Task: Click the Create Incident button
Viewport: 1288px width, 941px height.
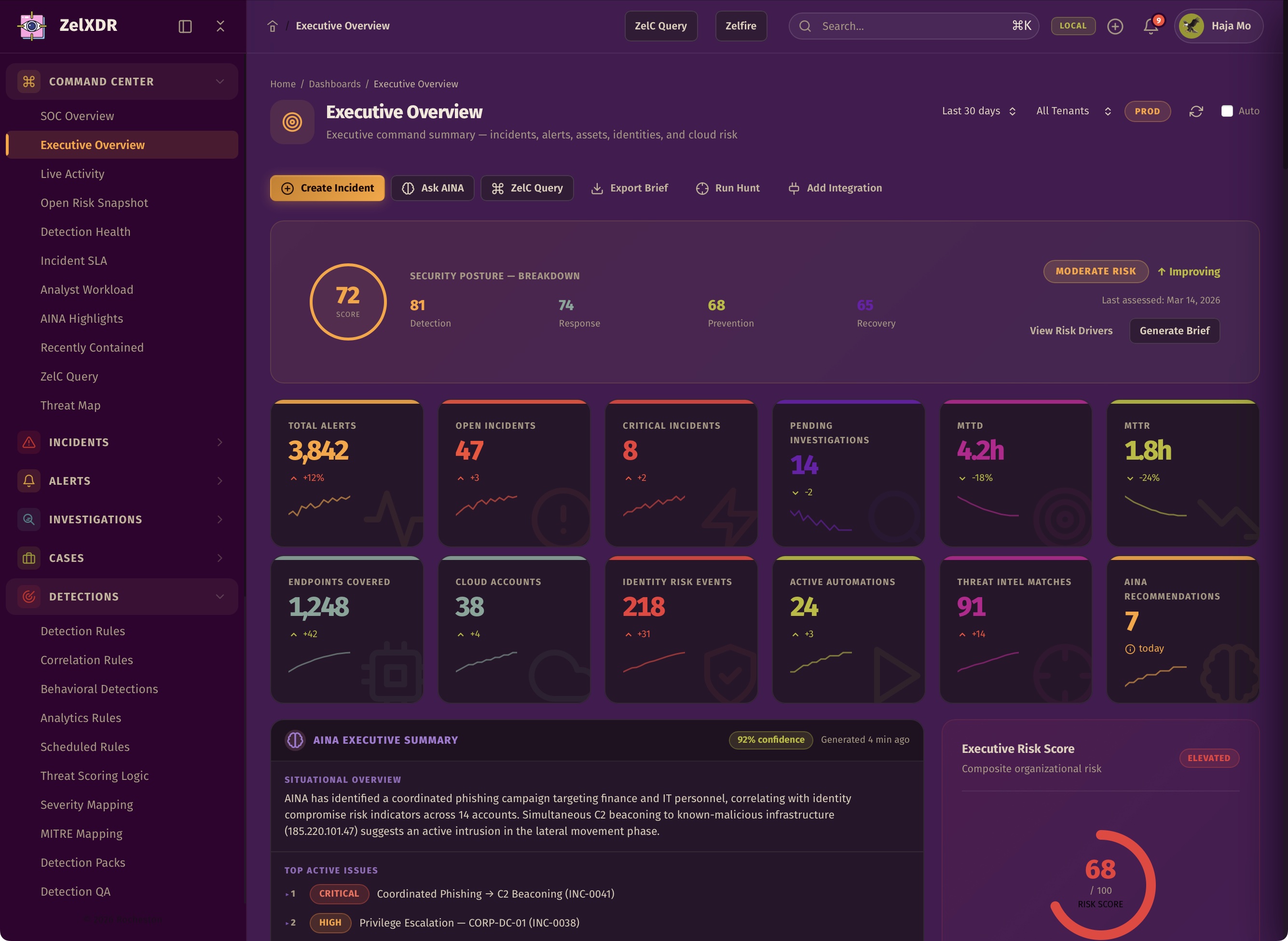Action: 327,188
